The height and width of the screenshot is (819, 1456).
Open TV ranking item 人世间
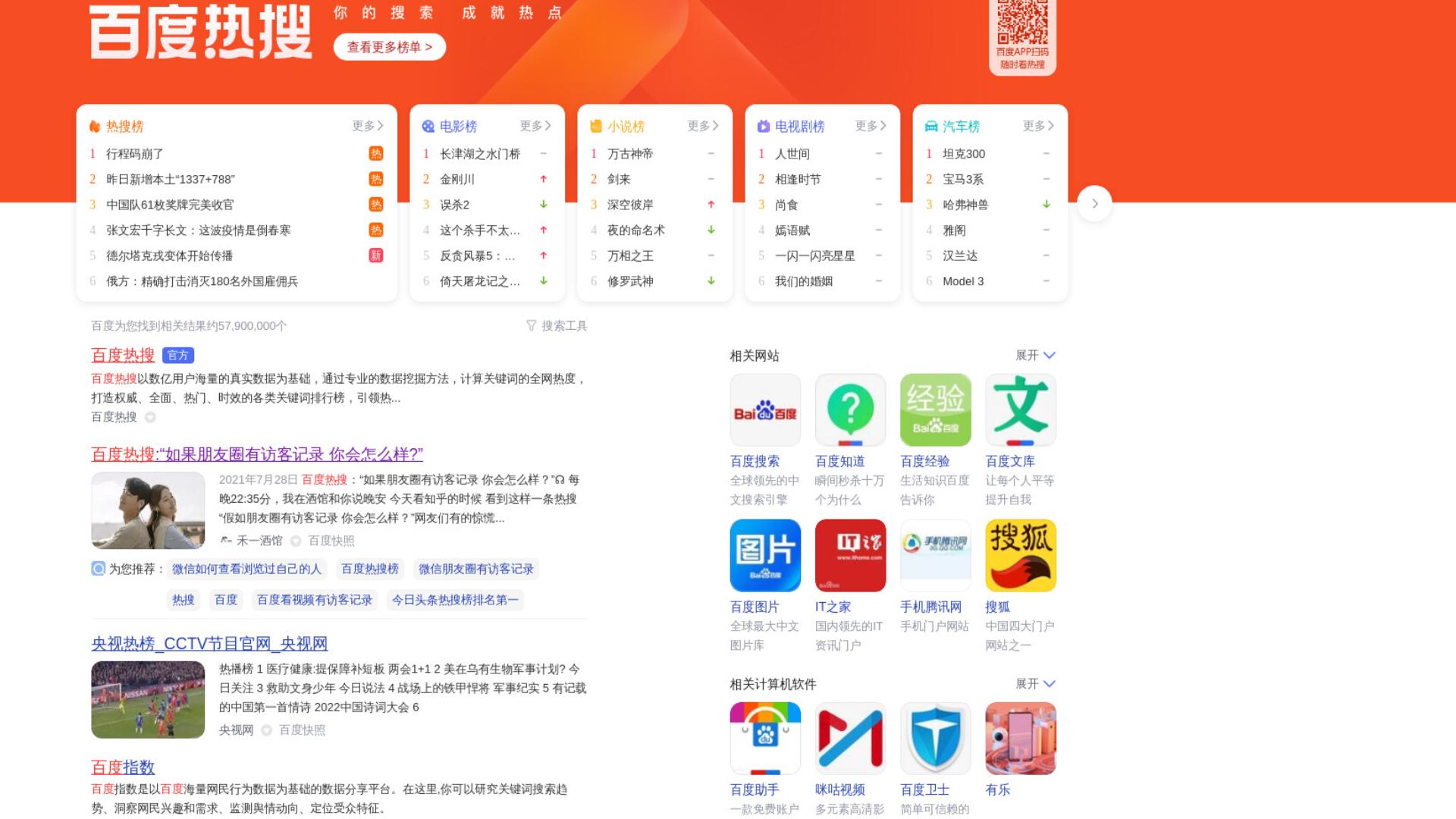click(792, 154)
